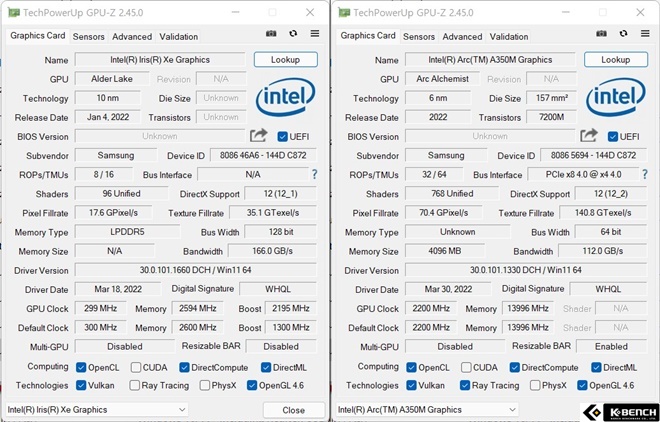Click Name field Intel(R) Iris(R) Xe Graphics
The width and height of the screenshot is (660, 422).
pos(160,60)
